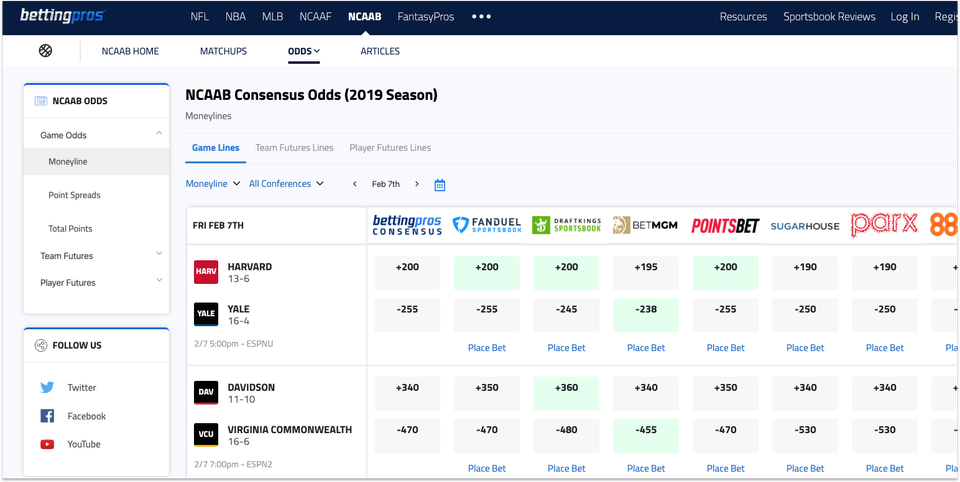The width and height of the screenshot is (960, 482).
Task: Open FantasyPros from the top menu
Action: (x=426, y=17)
